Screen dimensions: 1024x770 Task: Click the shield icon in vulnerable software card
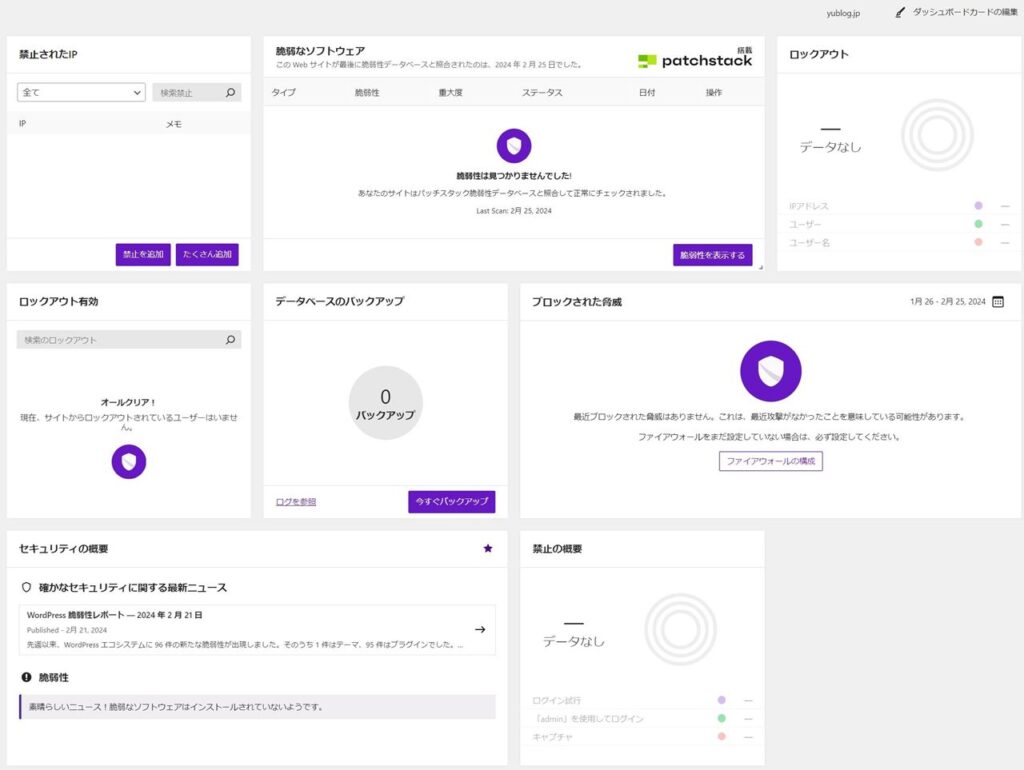514,146
